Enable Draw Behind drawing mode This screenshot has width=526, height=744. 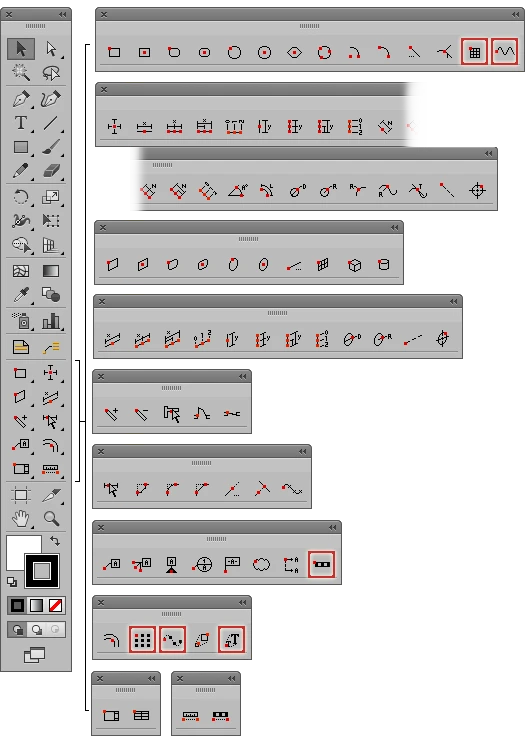(x=37, y=630)
